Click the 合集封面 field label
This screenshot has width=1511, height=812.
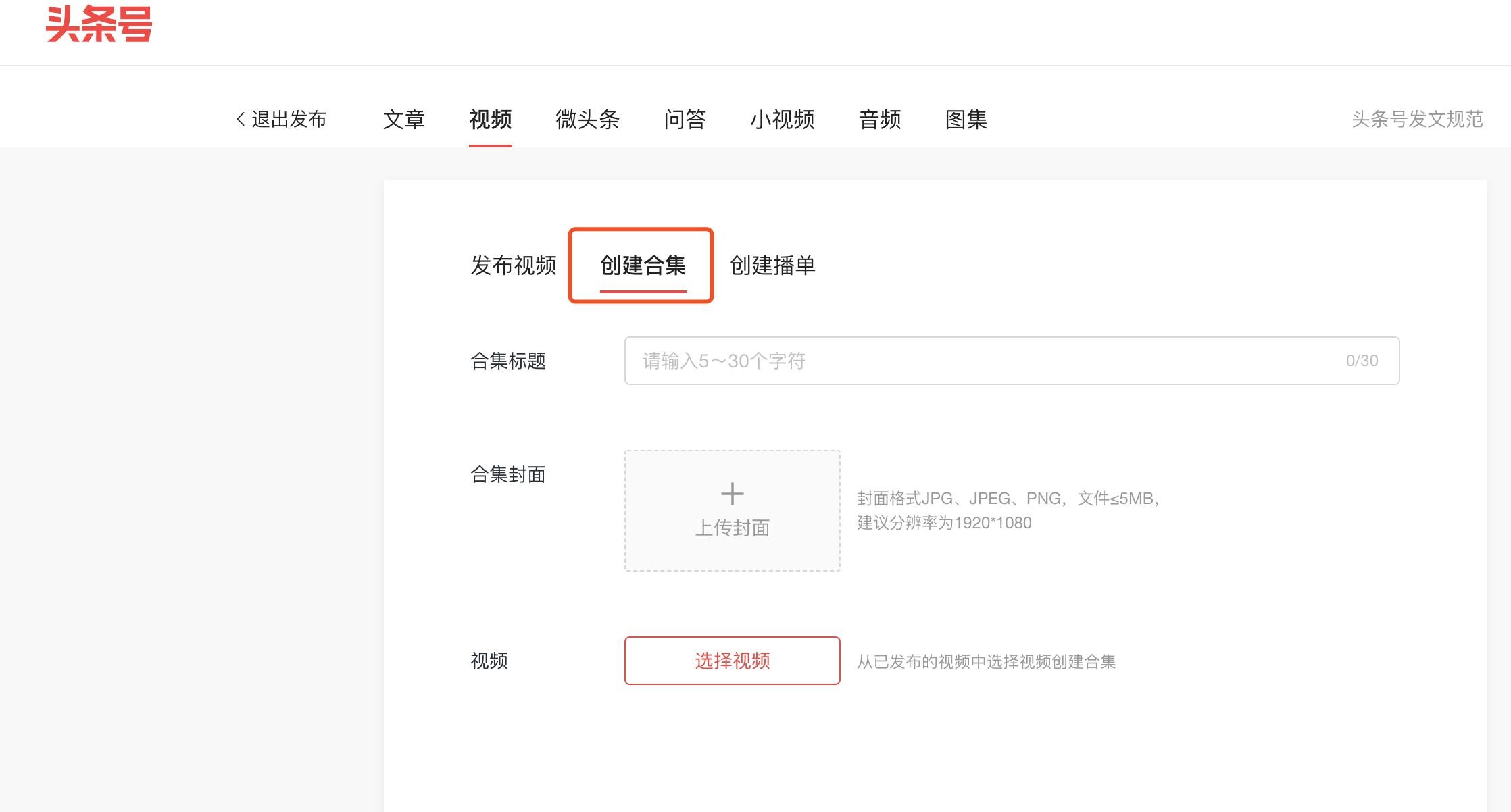tap(507, 474)
